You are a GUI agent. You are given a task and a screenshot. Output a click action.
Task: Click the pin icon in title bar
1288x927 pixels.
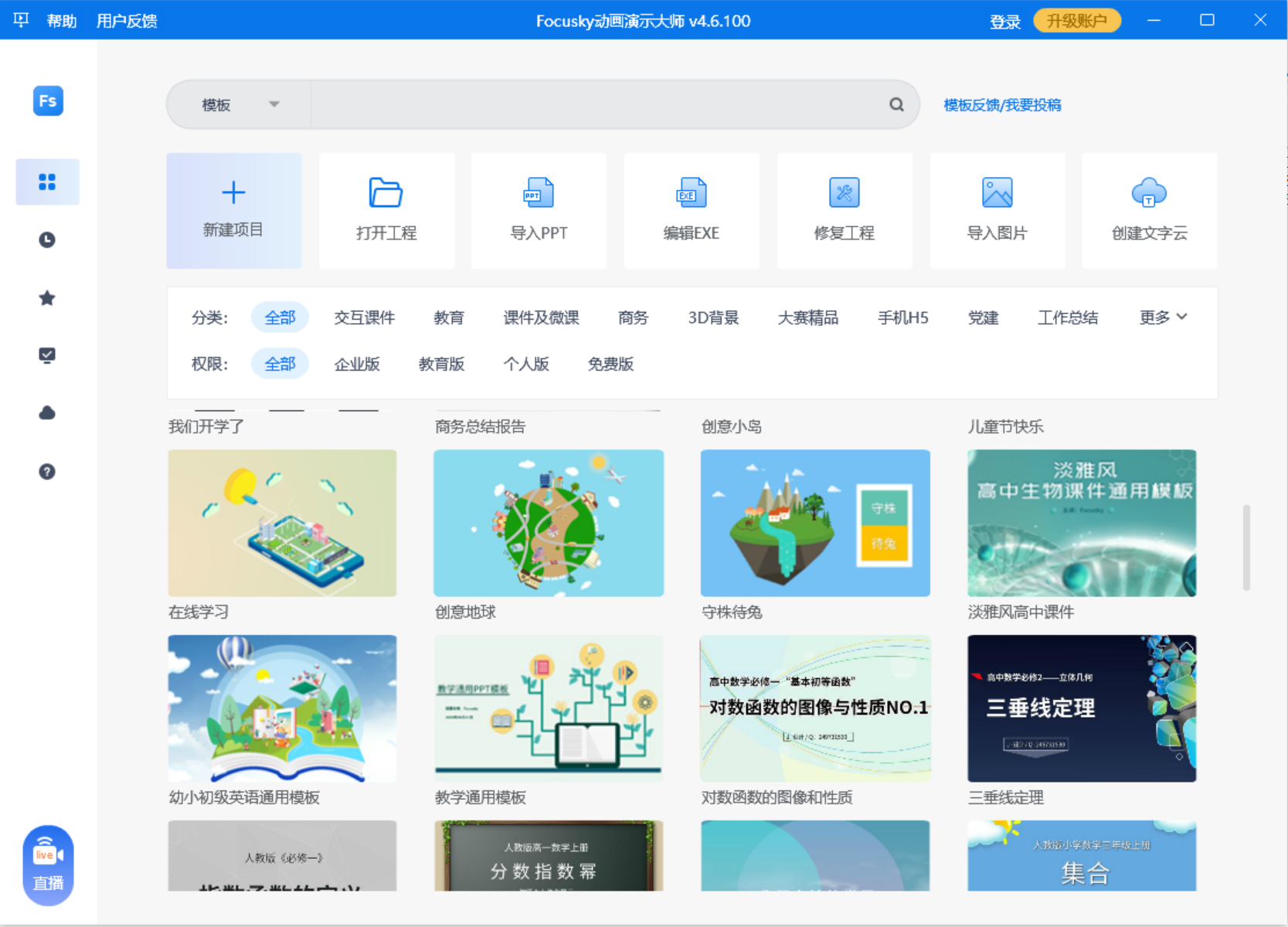pos(21,20)
